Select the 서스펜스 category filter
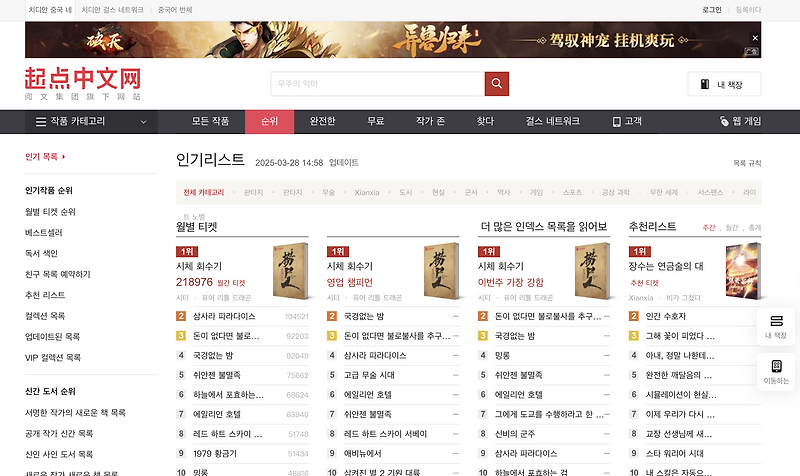Image resolution: width=800 pixels, height=476 pixels. [x=710, y=192]
